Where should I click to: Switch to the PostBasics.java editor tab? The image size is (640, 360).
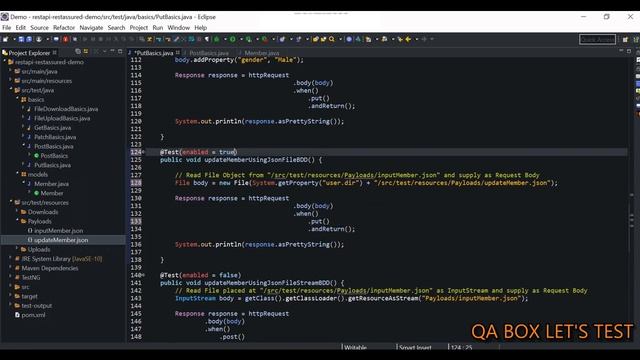(x=209, y=53)
